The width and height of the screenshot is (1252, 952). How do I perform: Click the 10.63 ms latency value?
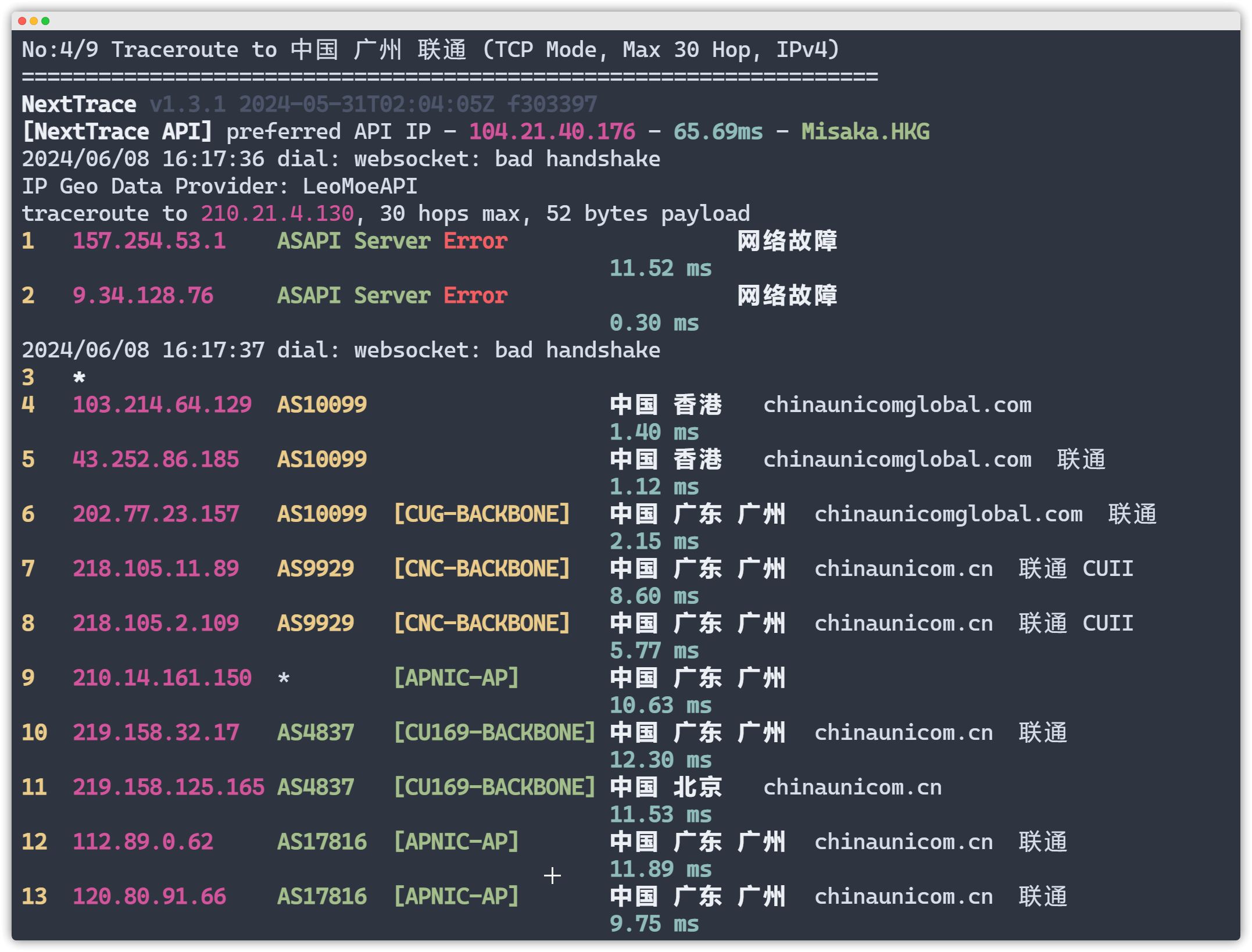660,706
